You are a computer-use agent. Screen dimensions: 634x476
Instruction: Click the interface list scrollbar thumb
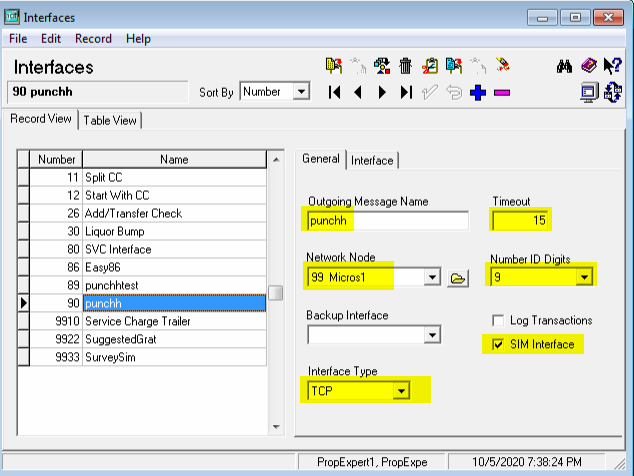tap(276, 293)
